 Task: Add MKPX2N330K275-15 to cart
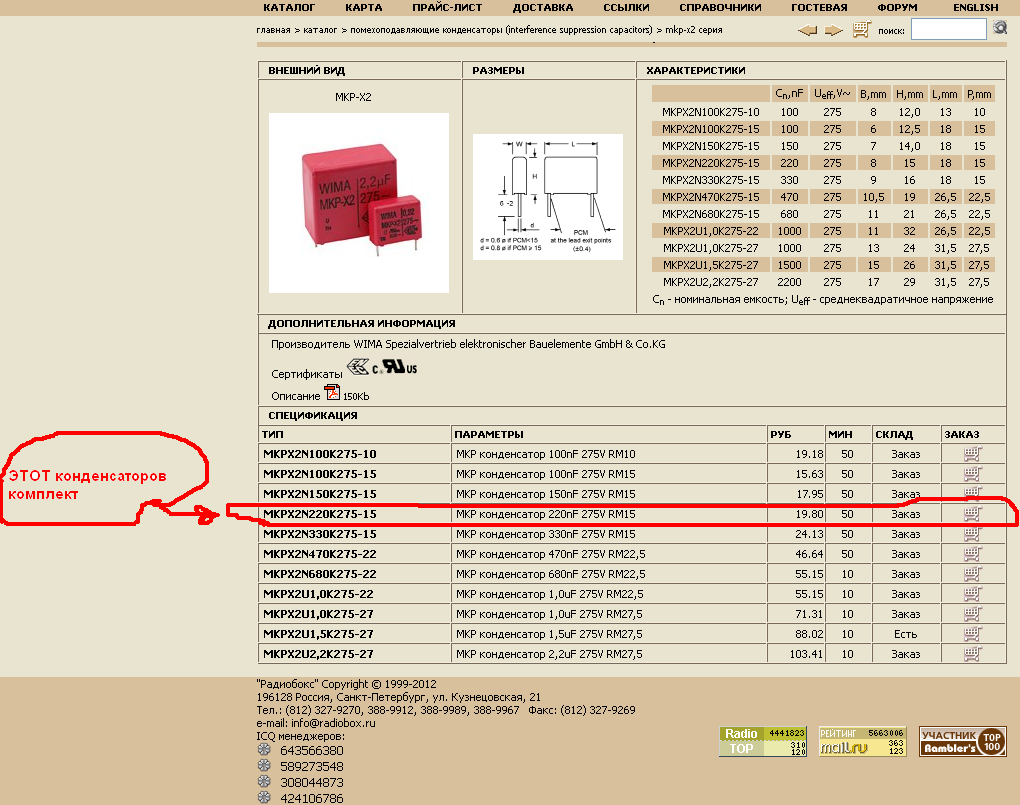tap(972, 534)
